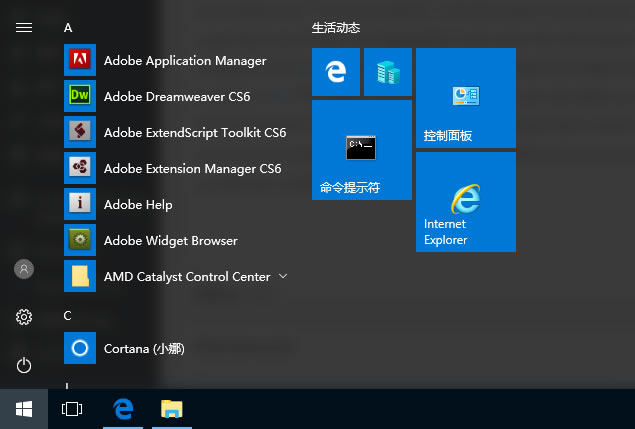Click the Power button
635x429 pixels.
click(x=24, y=365)
